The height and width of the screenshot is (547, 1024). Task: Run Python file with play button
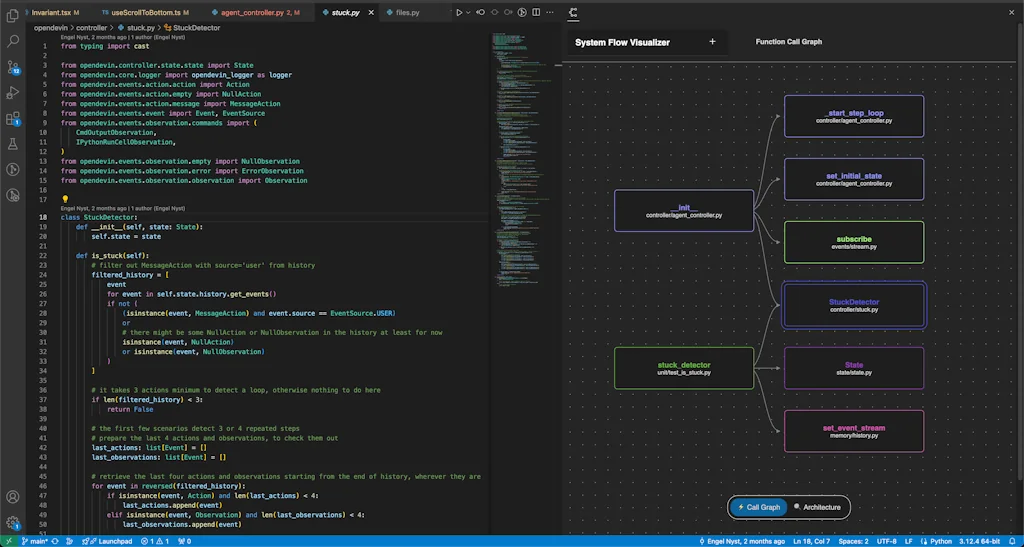point(459,12)
